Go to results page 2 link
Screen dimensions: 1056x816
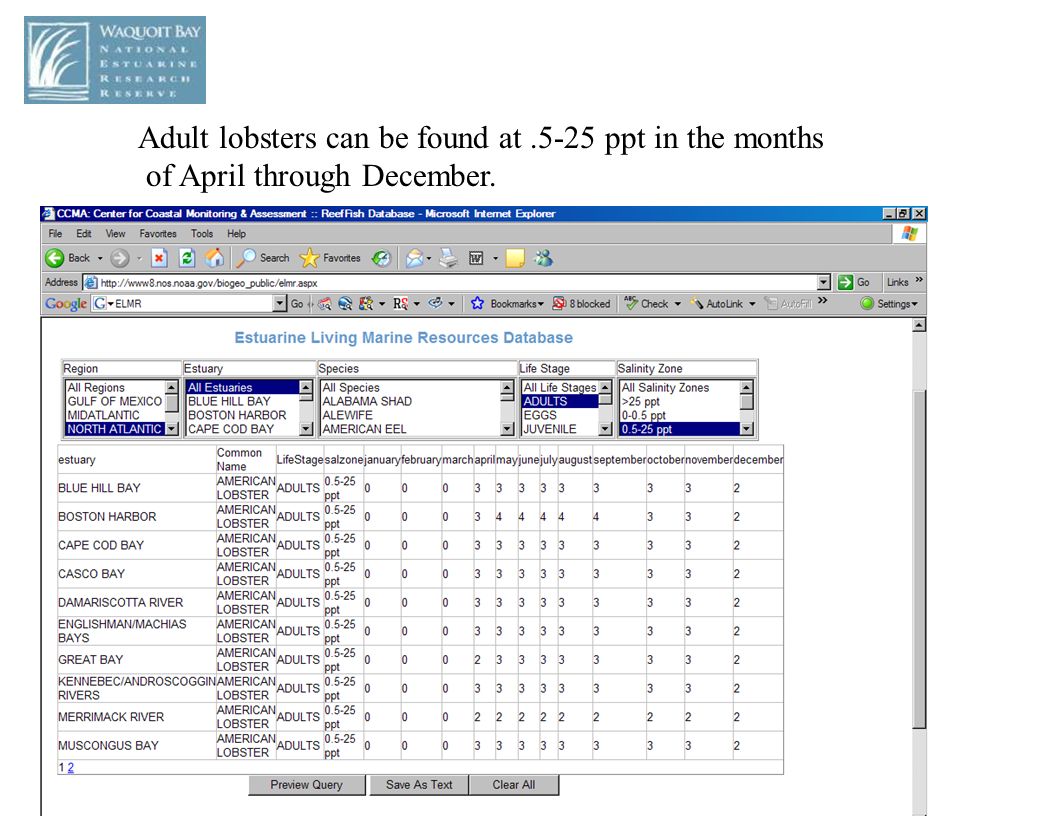(x=71, y=768)
